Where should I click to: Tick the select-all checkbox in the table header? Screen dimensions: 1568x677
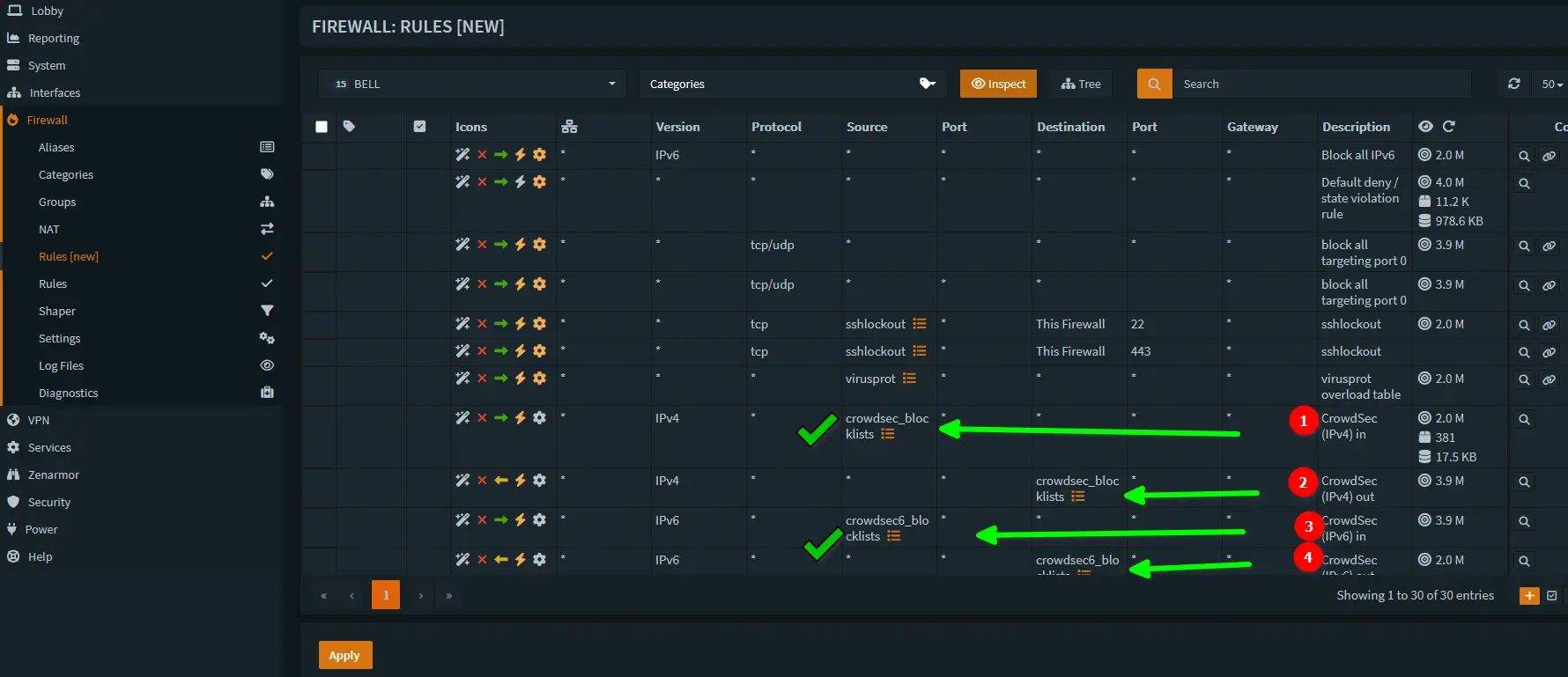pyautogui.click(x=322, y=127)
